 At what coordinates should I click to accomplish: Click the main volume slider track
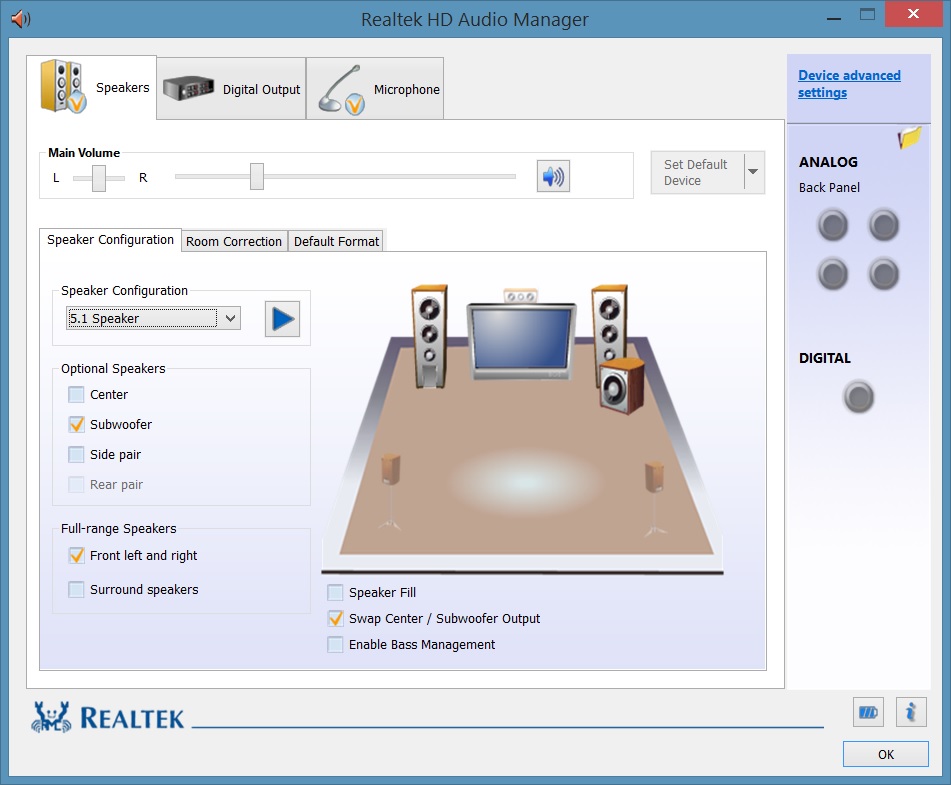tap(345, 177)
